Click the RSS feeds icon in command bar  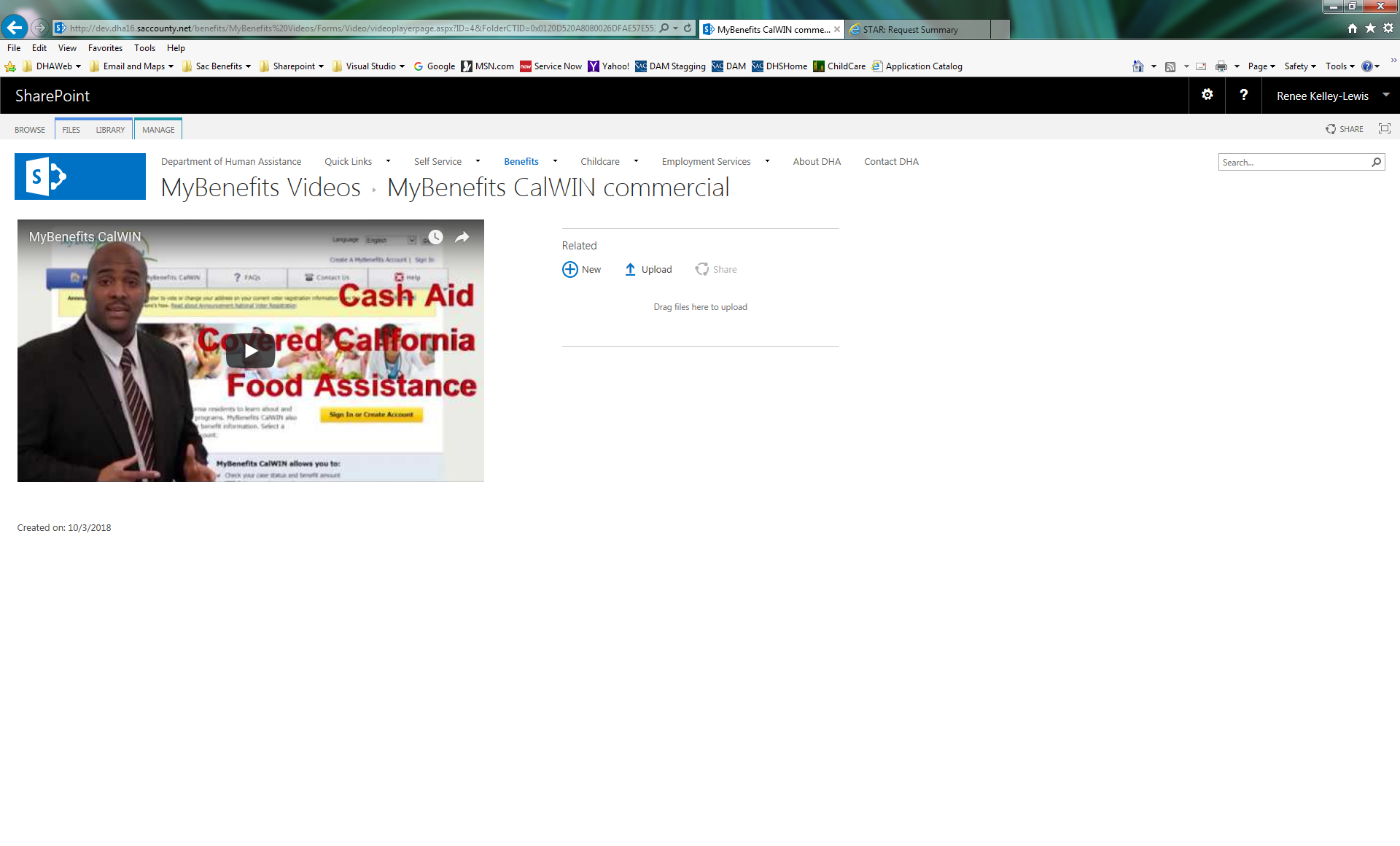[x=1170, y=66]
